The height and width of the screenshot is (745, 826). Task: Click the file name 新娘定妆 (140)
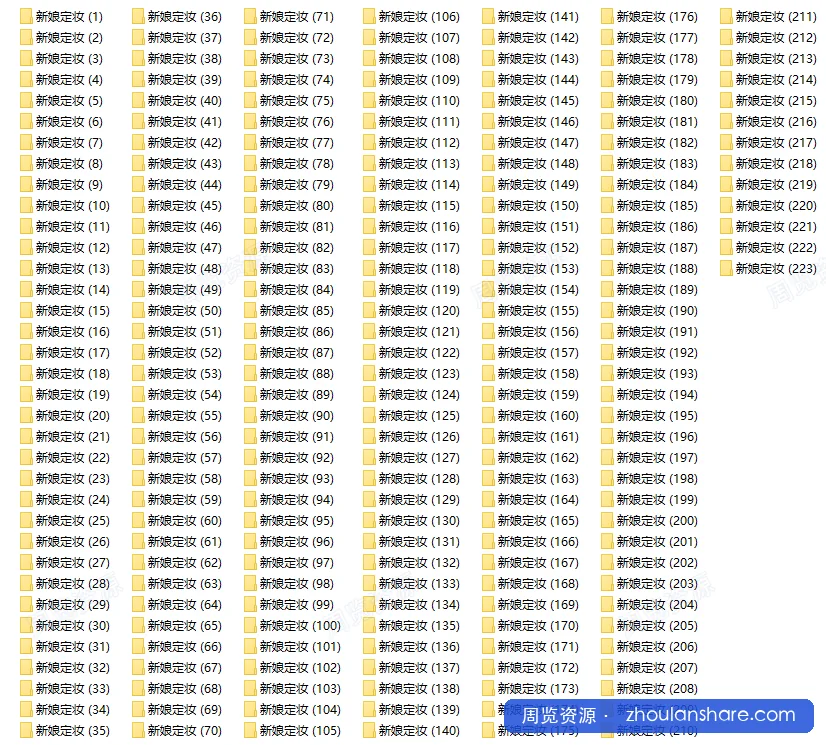coord(419,731)
